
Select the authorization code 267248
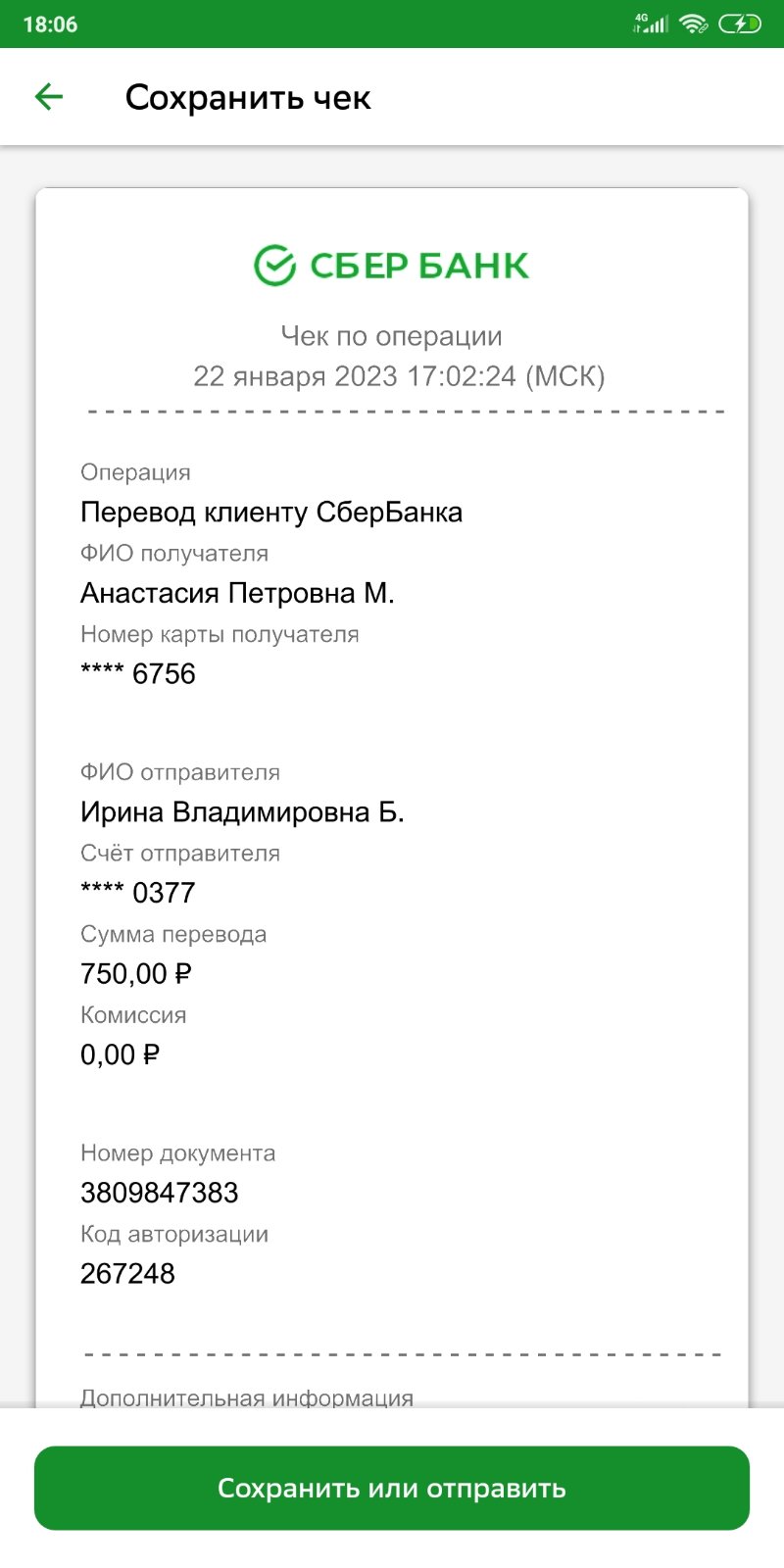(127, 1274)
